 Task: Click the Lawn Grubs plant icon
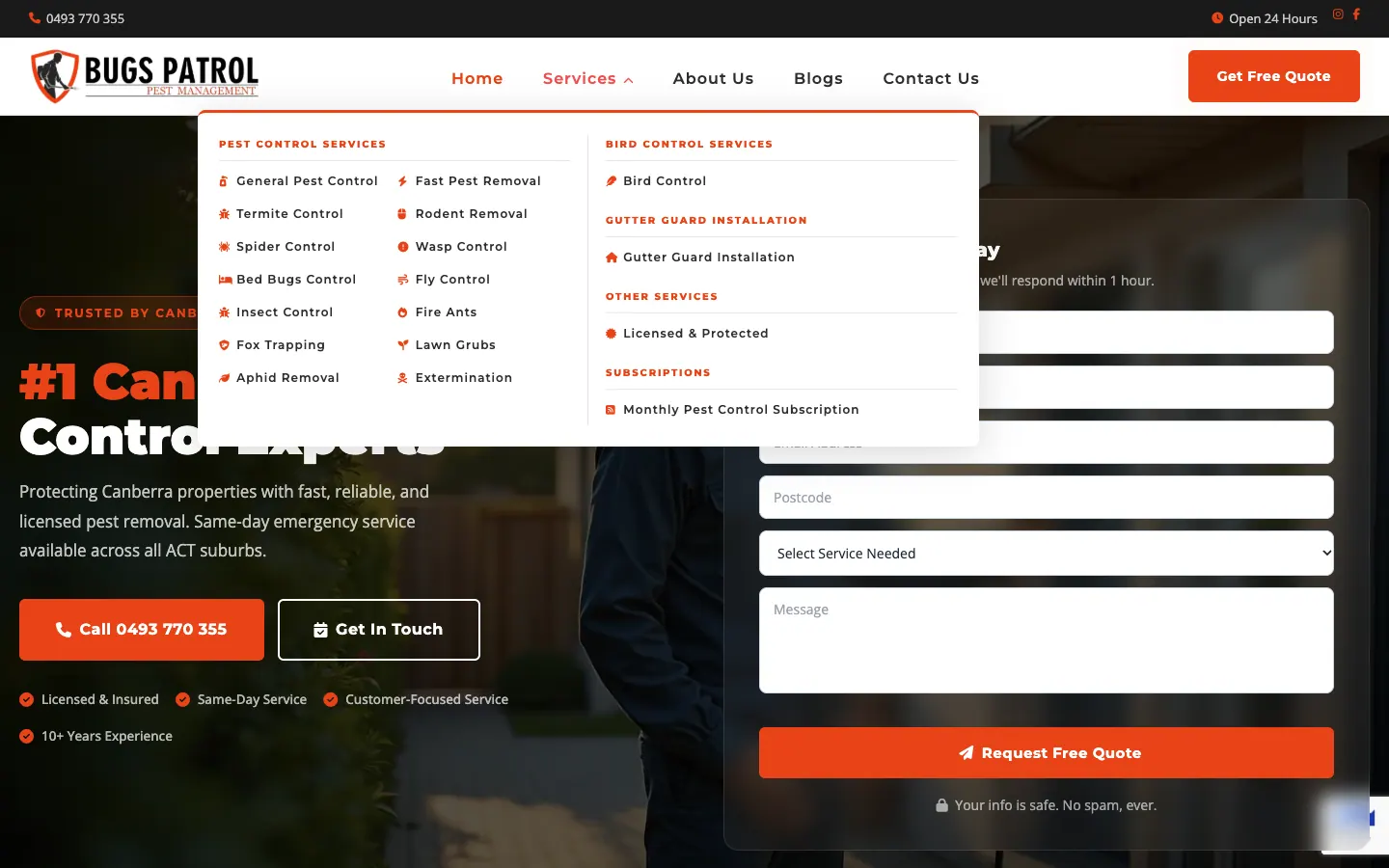[403, 345]
